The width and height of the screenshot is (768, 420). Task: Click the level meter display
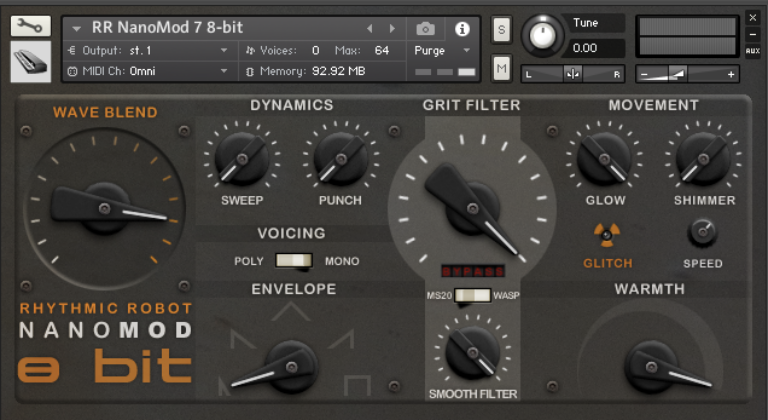click(688, 36)
